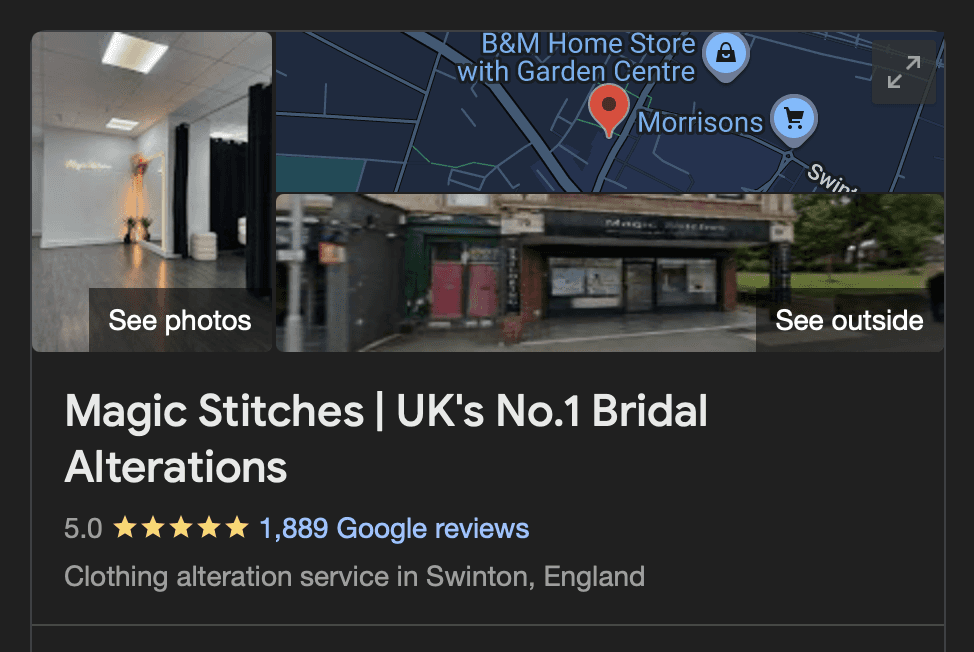Open the shop interior photo thumbnail
The width and height of the screenshot is (974, 652).
pyautogui.click(x=152, y=192)
